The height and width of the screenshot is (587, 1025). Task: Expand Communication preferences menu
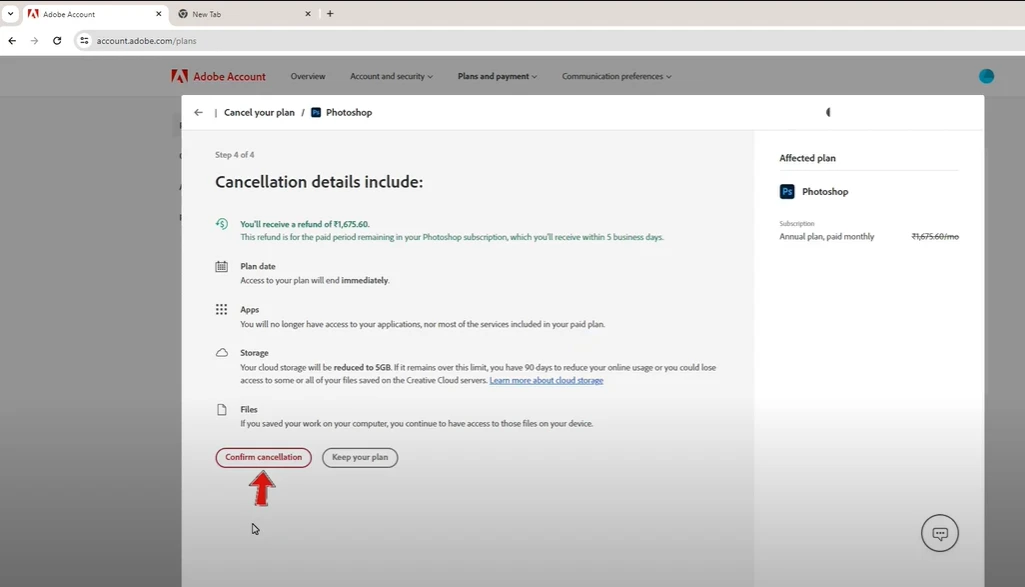pyautogui.click(x=616, y=76)
